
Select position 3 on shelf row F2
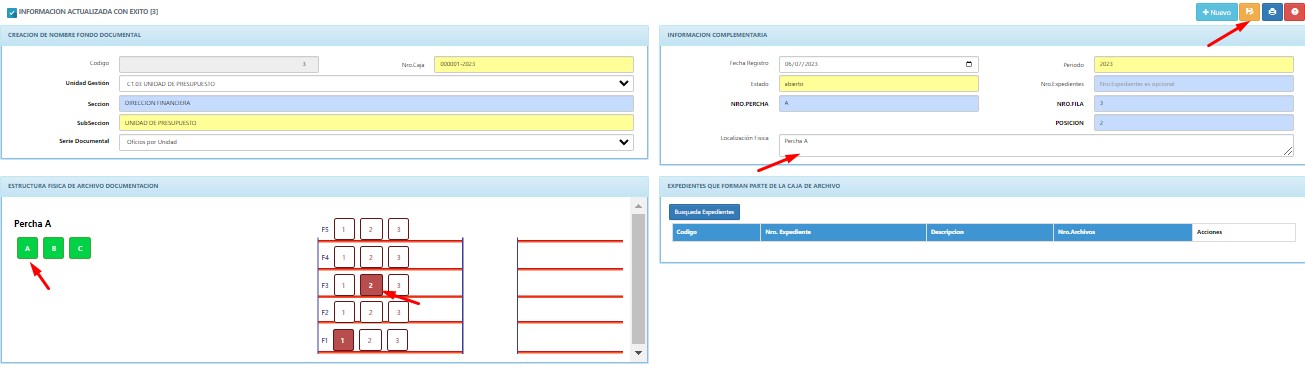coord(398,312)
